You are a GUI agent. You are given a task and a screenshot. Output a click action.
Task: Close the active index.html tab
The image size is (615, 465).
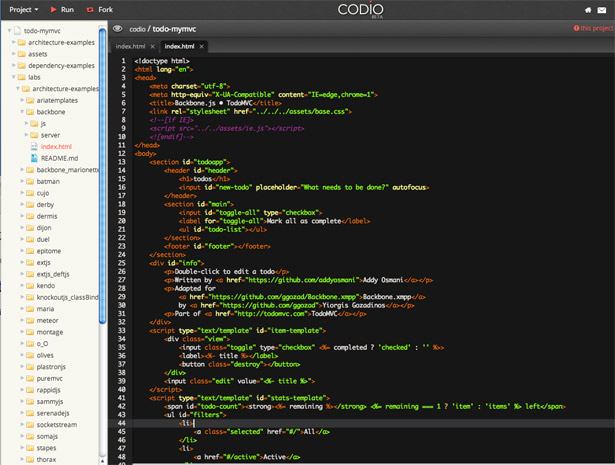pos(202,46)
